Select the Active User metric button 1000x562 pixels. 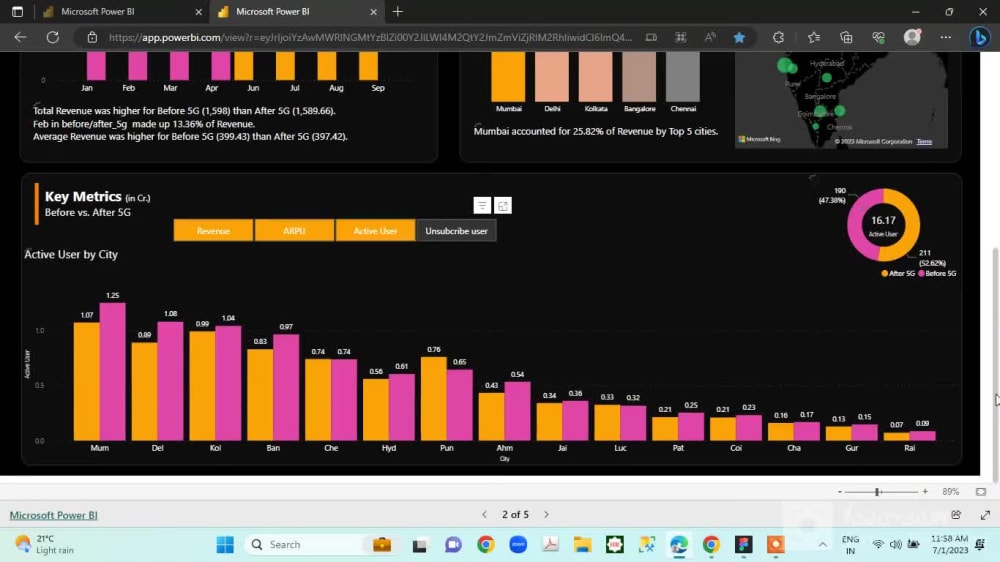(x=375, y=231)
